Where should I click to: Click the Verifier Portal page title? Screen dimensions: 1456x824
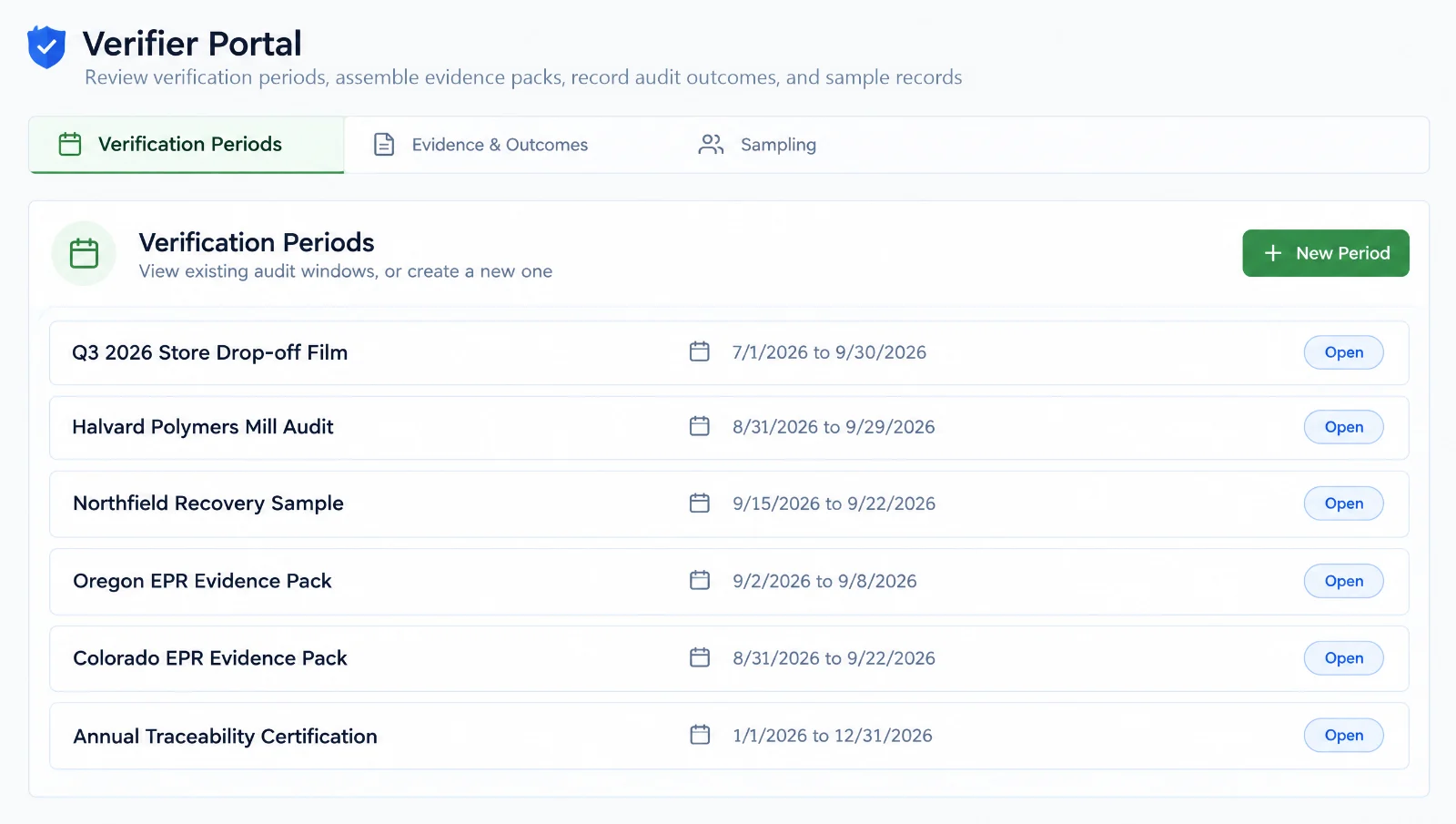tap(192, 44)
